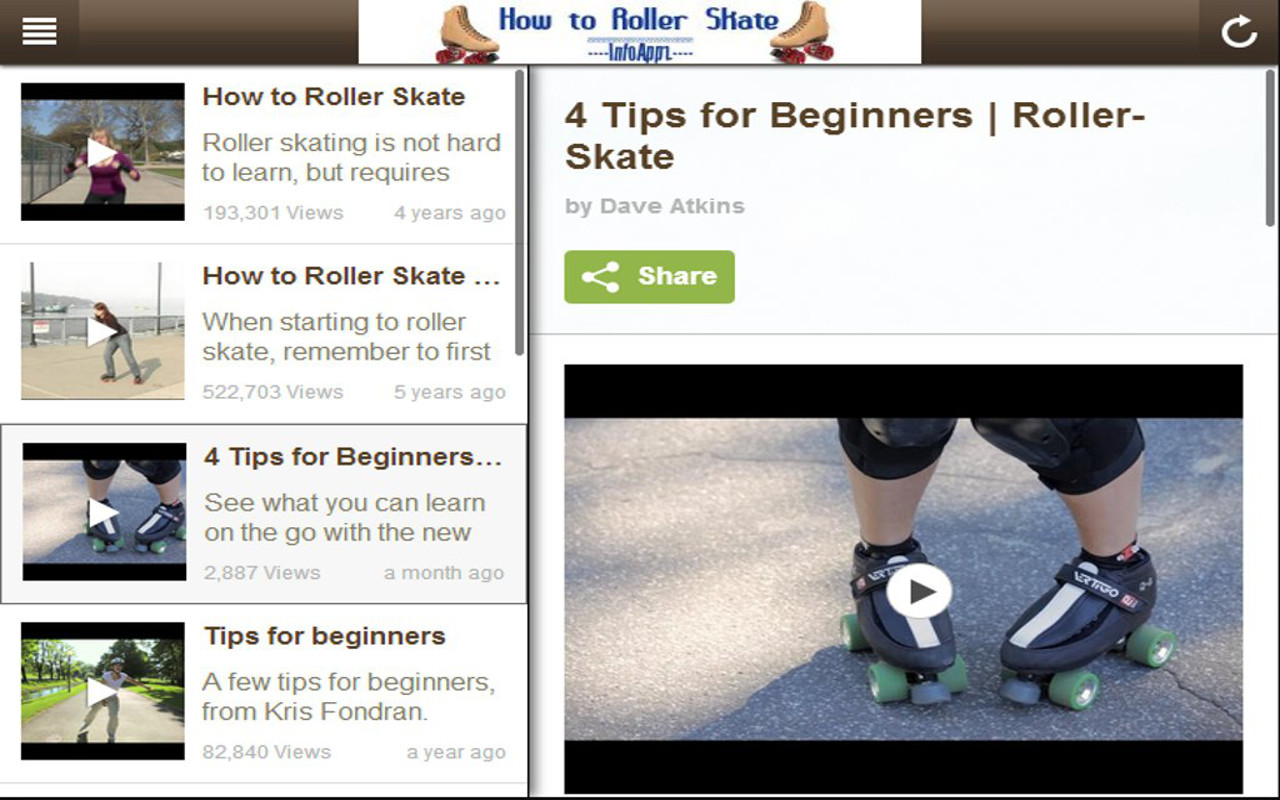Play the Tips for beginners thumbnail
Viewport: 1280px width, 800px height.
103,691
